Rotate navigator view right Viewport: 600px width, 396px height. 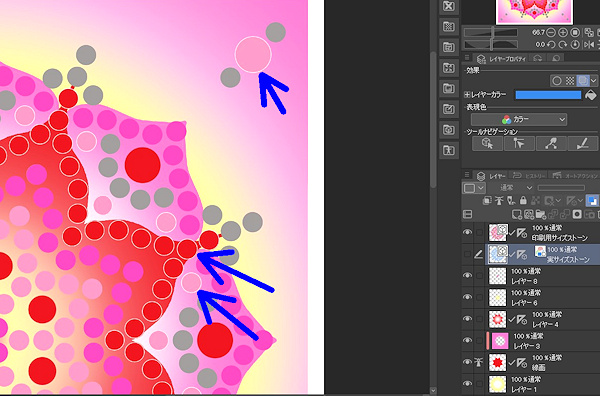click(x=562, y=45)
